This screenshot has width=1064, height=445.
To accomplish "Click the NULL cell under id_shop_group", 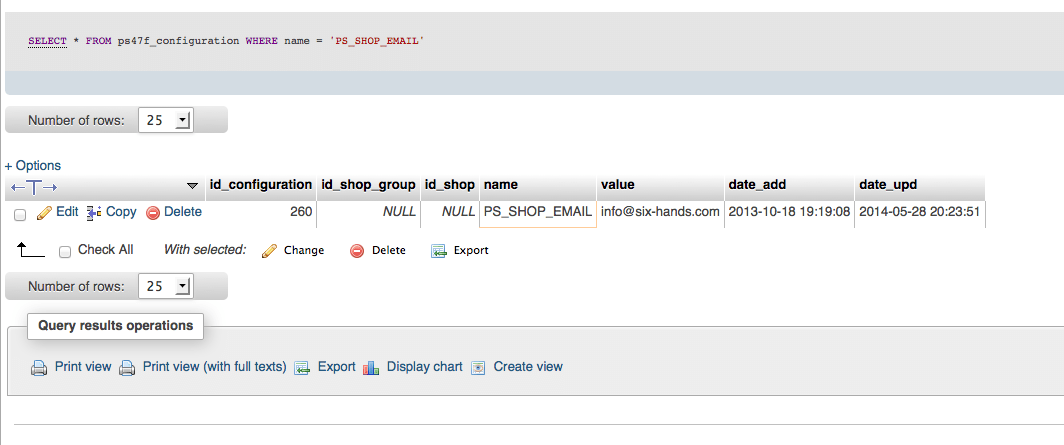I will tap(368, 212).
